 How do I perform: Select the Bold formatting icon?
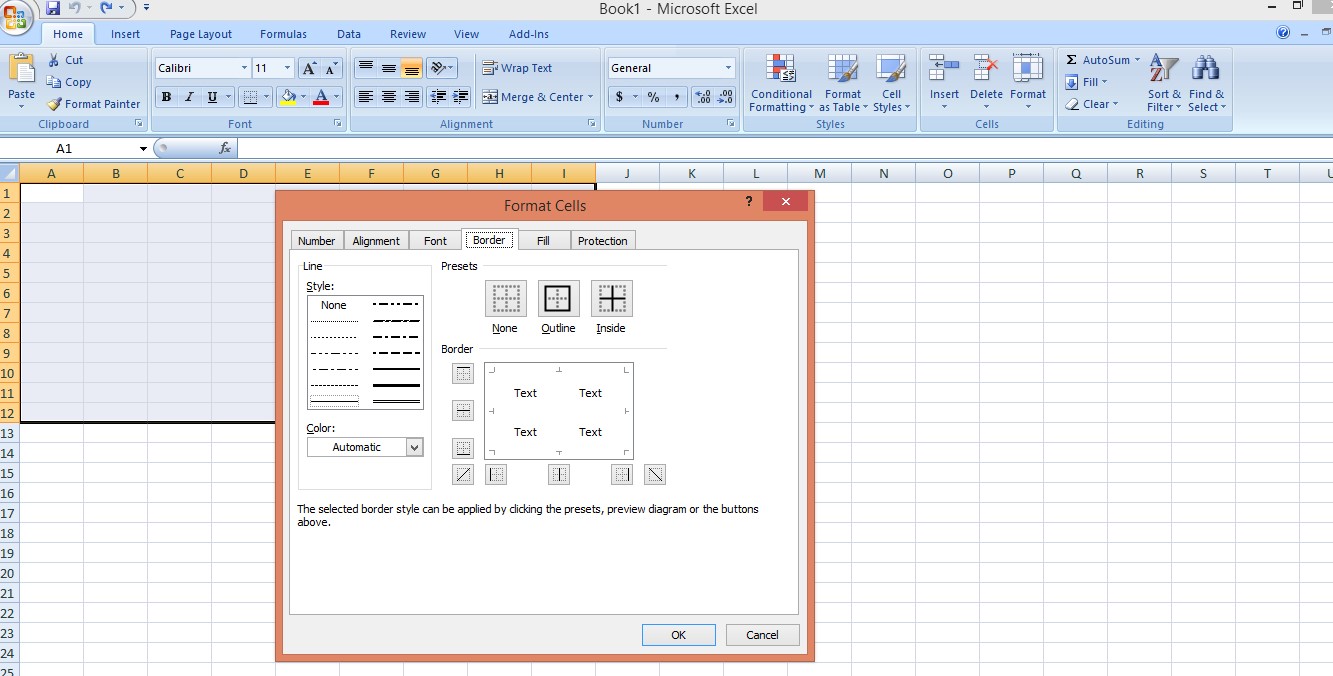[166, 97]
